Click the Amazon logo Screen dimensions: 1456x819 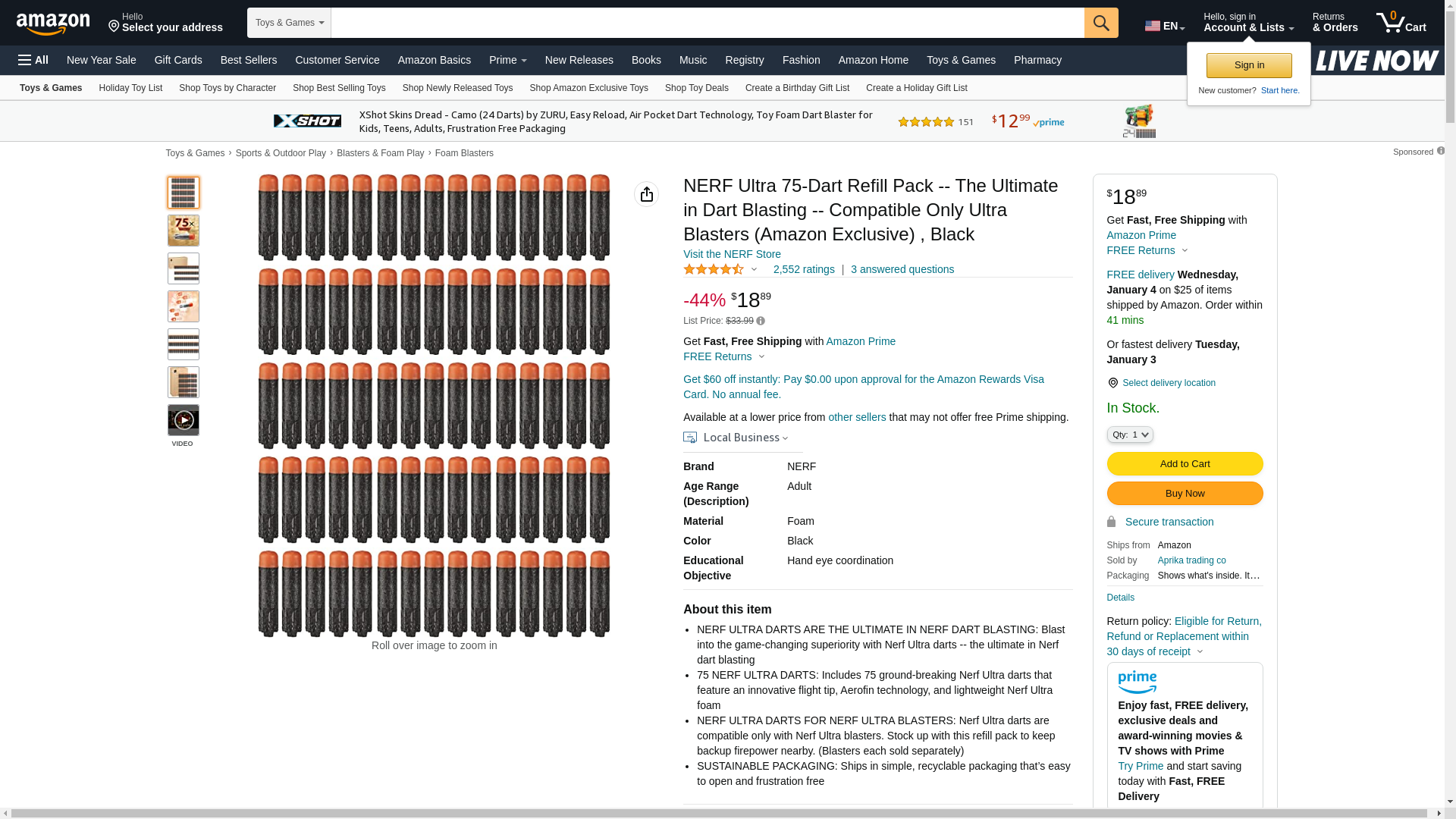[x=53, y=24]
